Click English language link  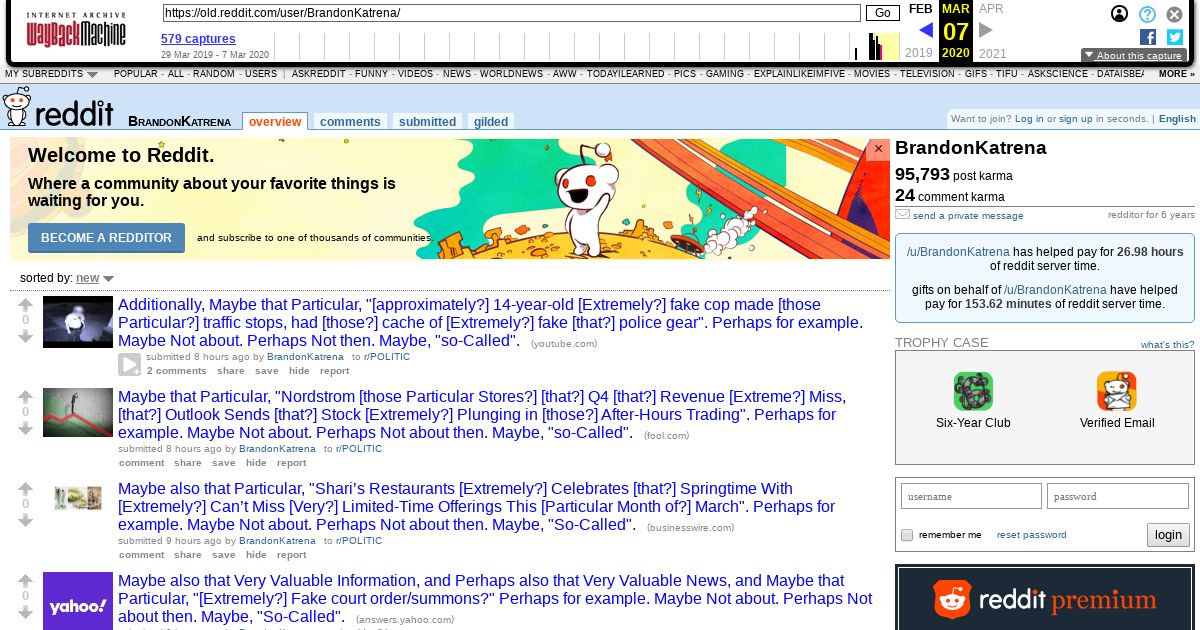[1177, 119]
